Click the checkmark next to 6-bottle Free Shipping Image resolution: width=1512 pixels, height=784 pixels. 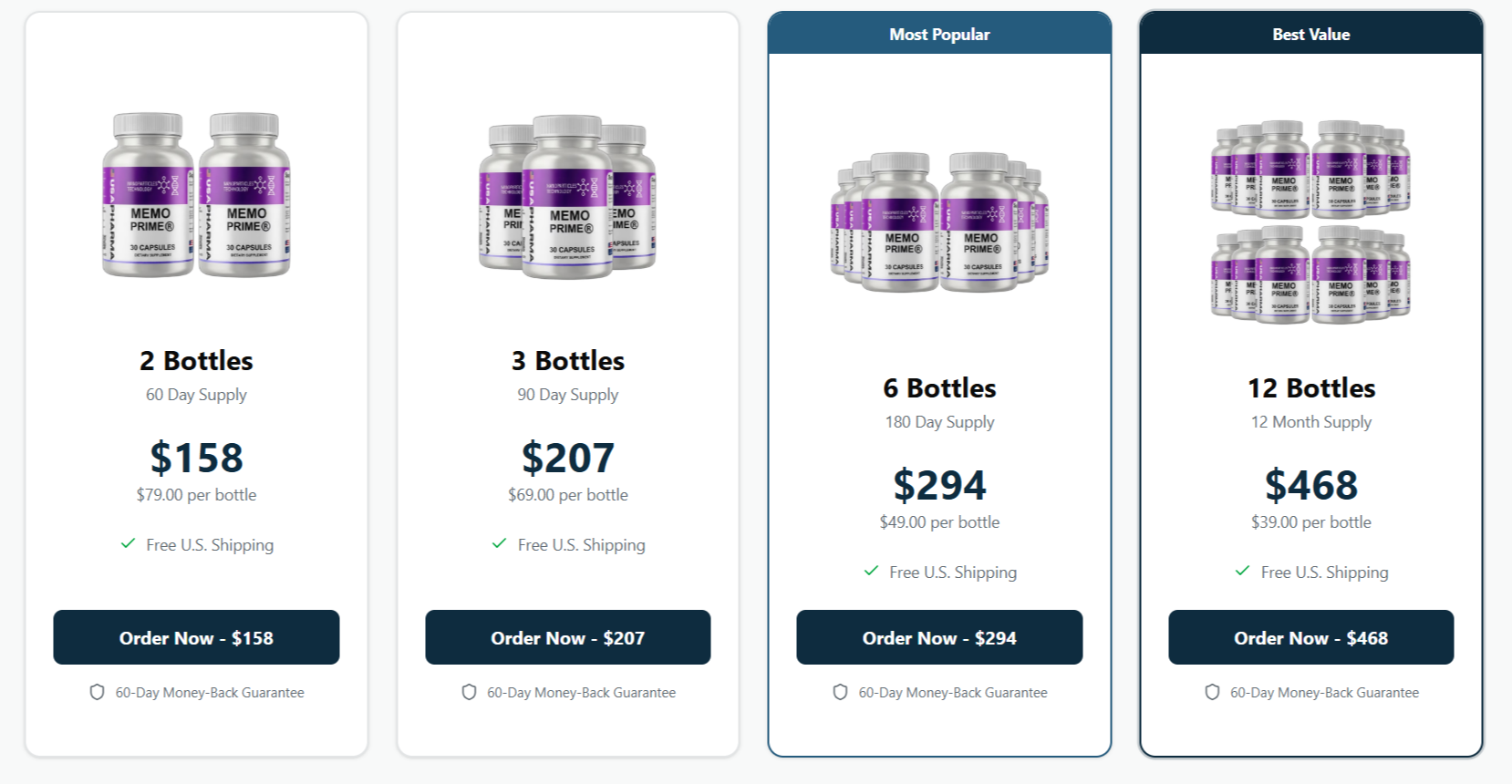point(871,572)
